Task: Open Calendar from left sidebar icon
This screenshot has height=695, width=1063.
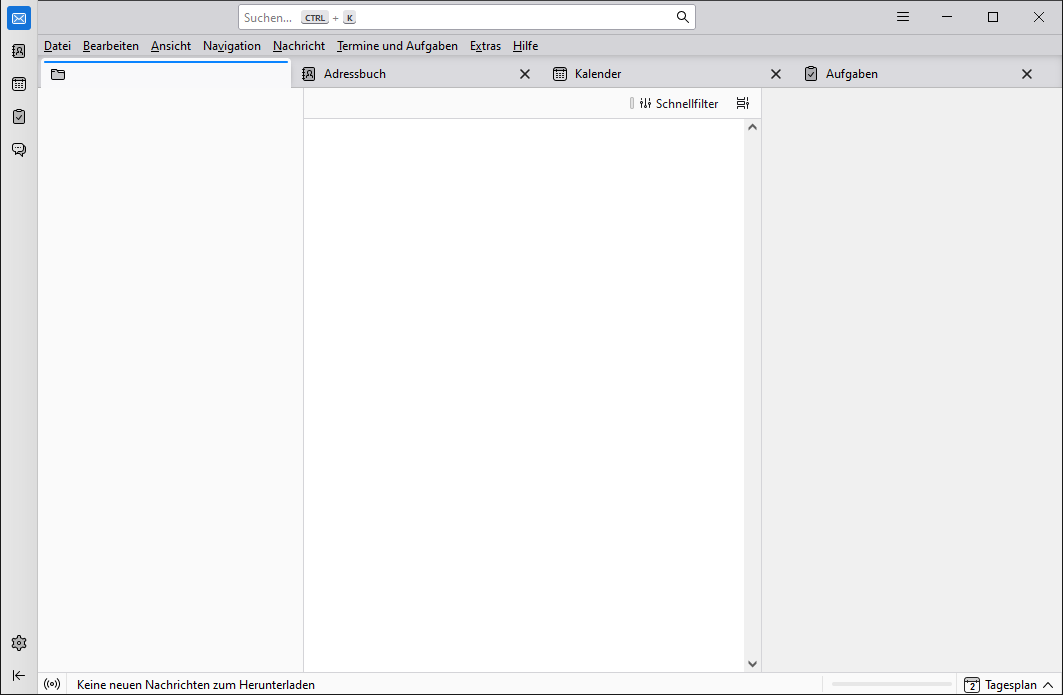Action: coord(19,84)
